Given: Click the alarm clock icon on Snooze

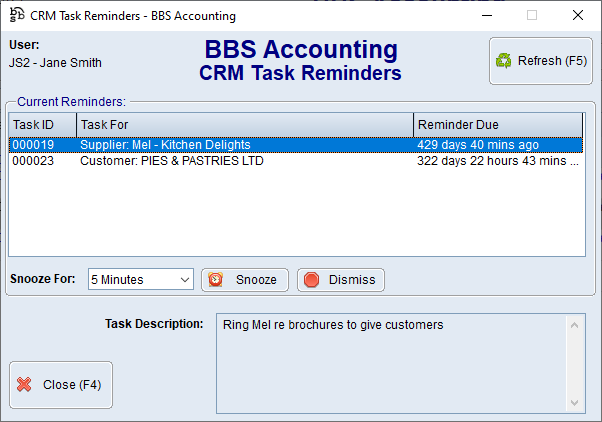Looking at the screenshot, I should (215, 280).
